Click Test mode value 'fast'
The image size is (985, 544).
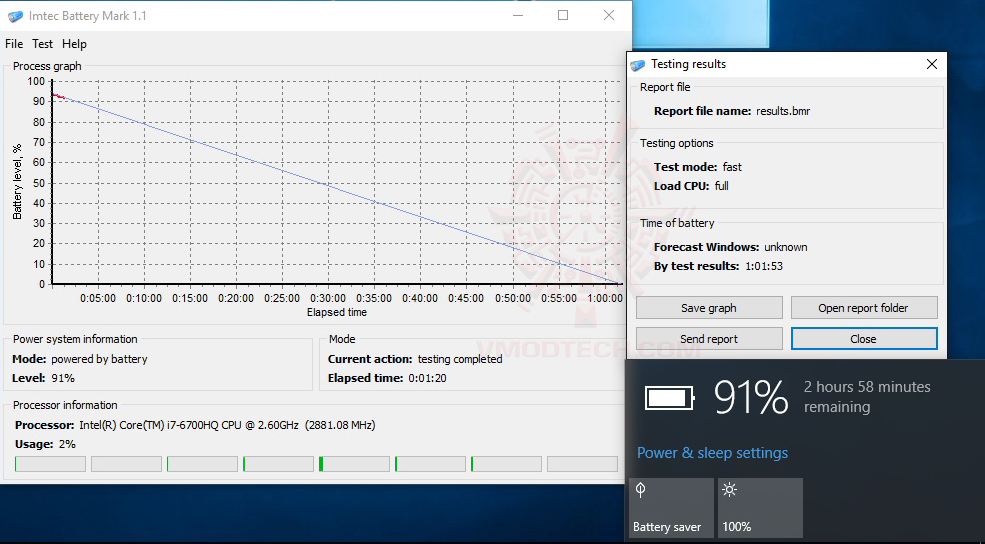(x=732, y=167)
